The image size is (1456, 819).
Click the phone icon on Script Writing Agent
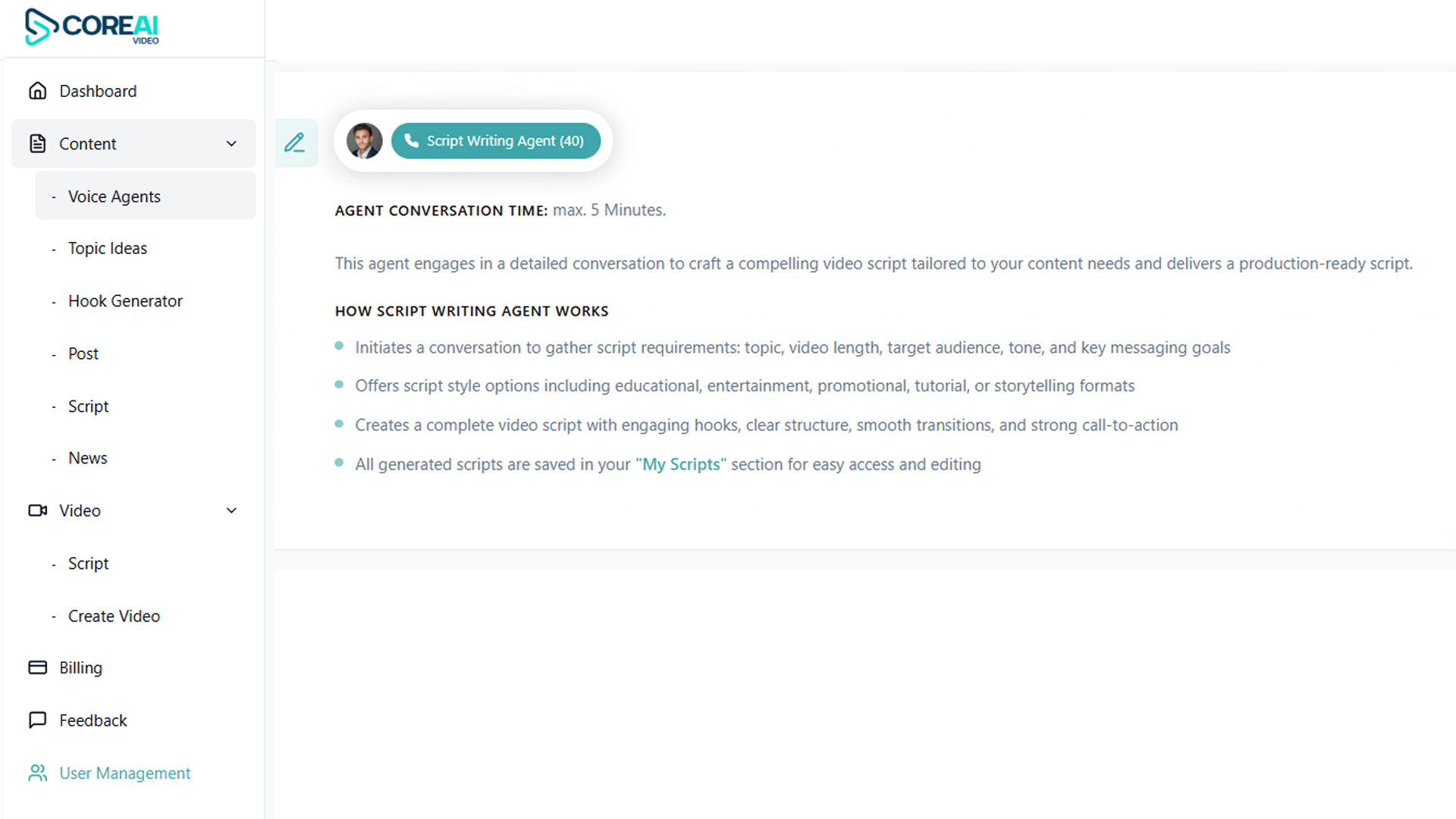(411, 141)
